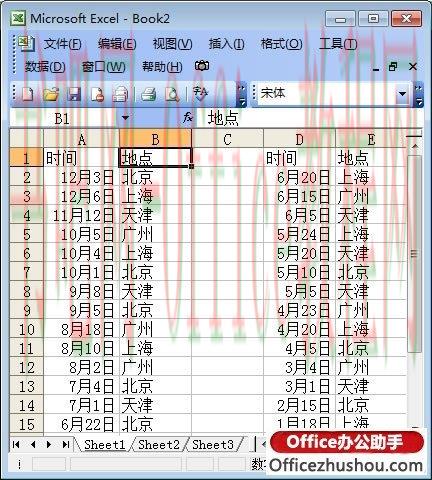Click the camera icon in menu bar

click(202, 66)
